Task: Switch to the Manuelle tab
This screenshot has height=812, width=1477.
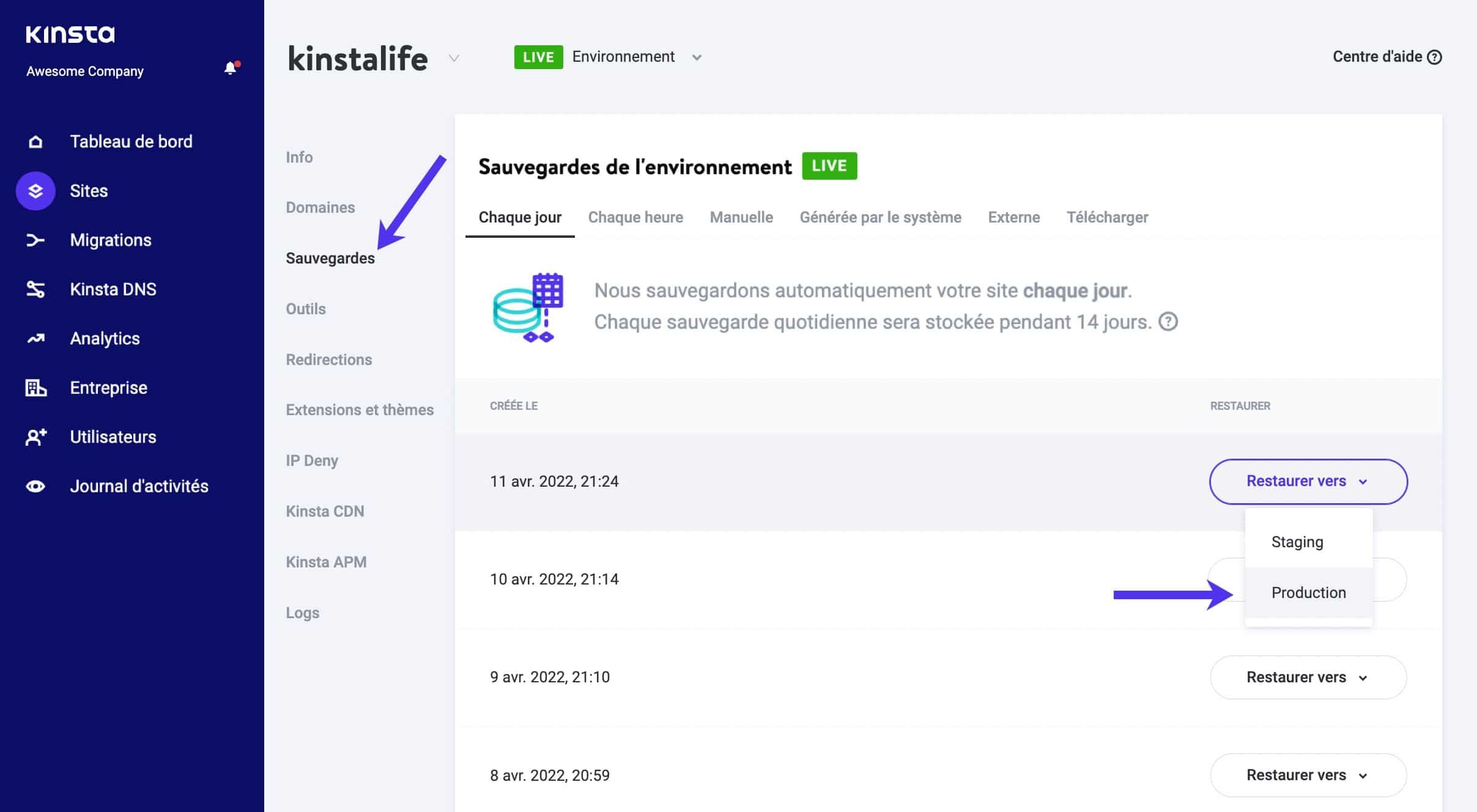Action: pyautogui.click(x=741, y=218)
